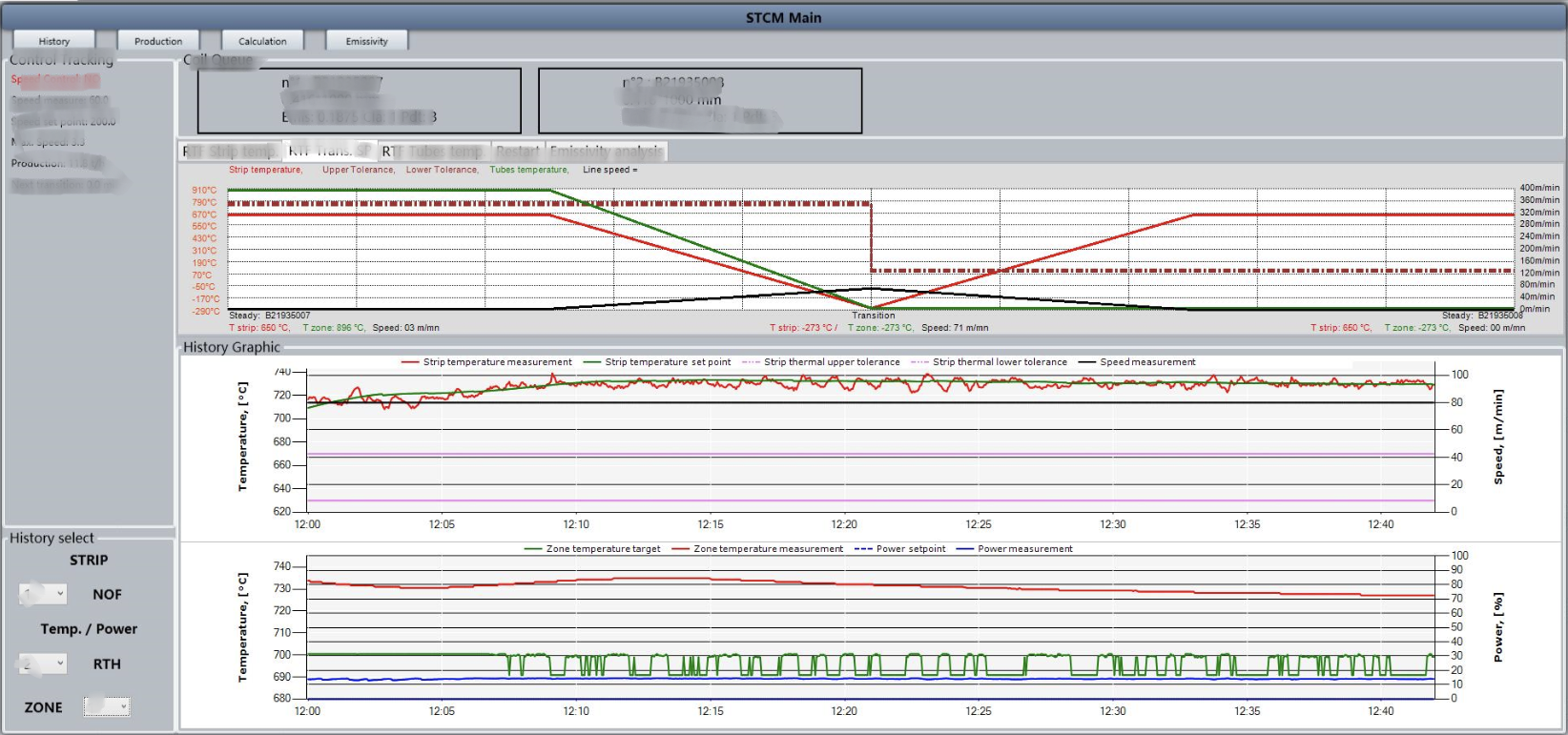Screen dimensions: 1568x735
Task: Click the 'T zone: 896 °C' value
Action: click(x=334, y=328)
